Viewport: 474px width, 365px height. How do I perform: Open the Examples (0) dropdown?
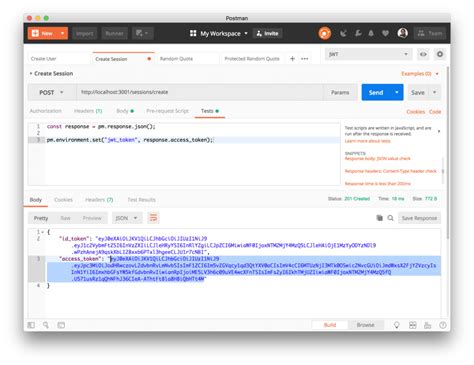tap(420, 74)
